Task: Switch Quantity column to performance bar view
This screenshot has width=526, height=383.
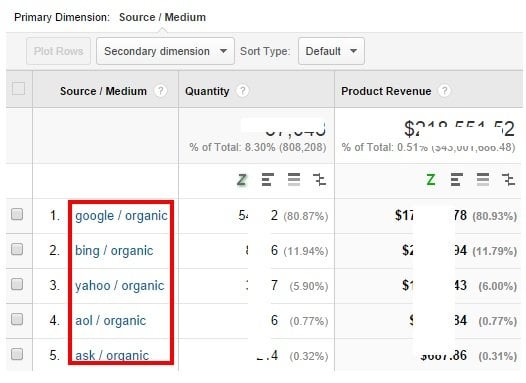Action: click(268, 180)
